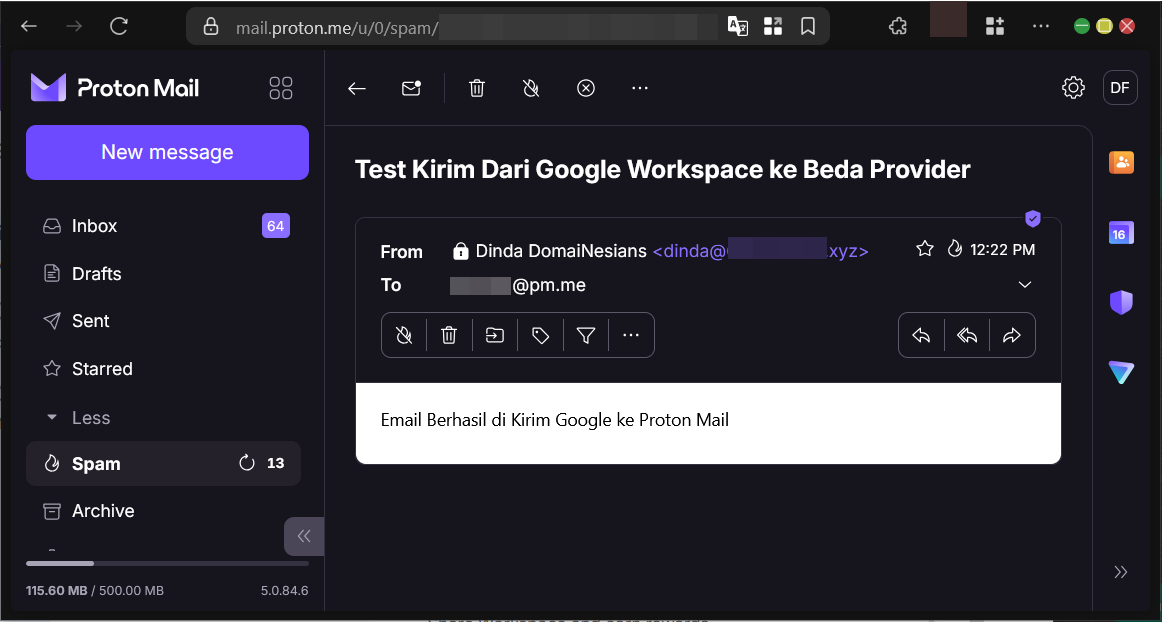
Task: Click the verified shield badge on message
Action: point(1033,219)
